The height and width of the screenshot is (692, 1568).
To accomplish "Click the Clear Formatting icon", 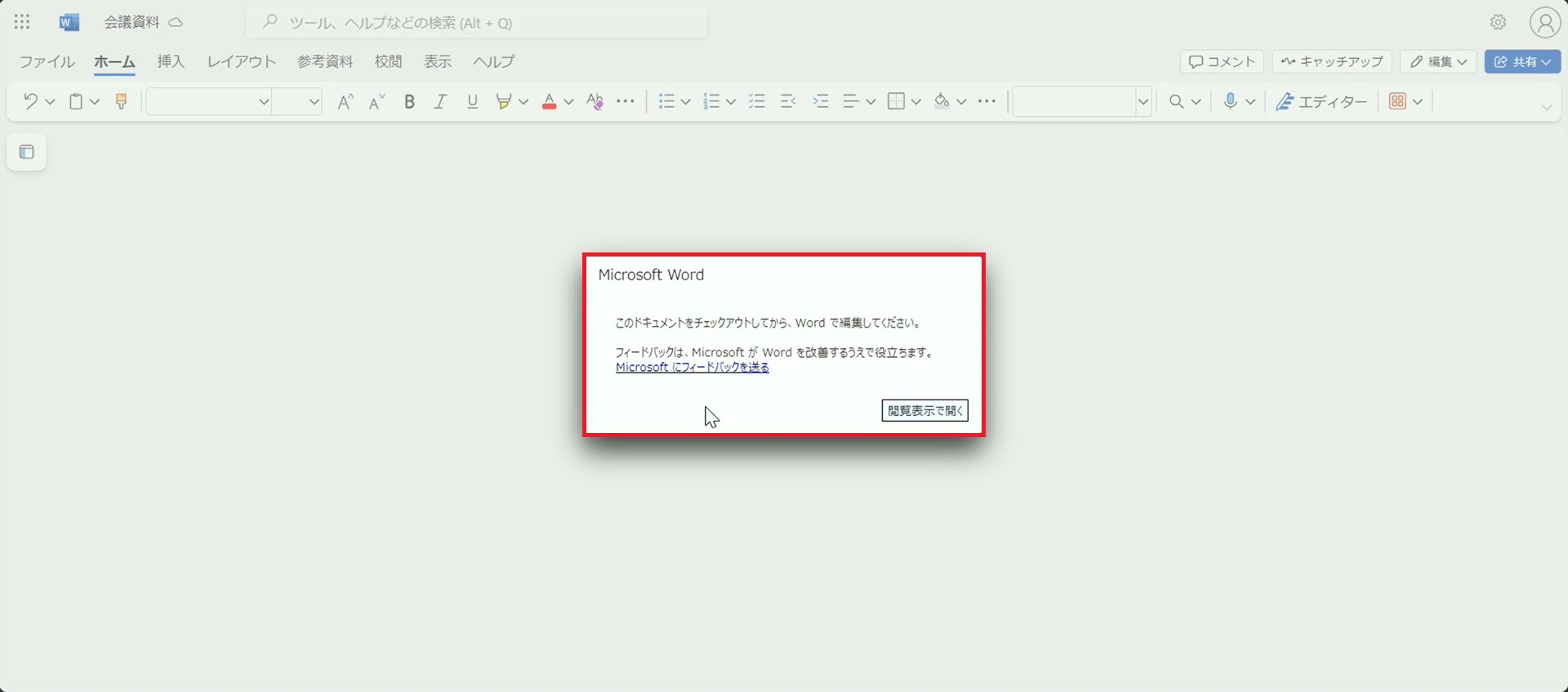I will pos(595,101).
